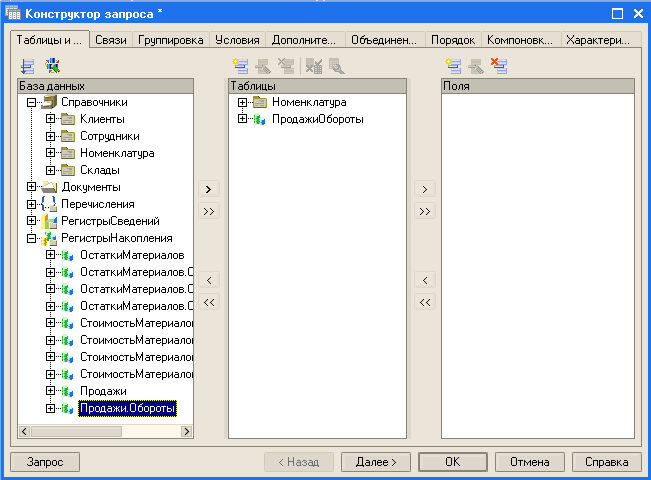Expand Номенклатура in the Таблицы panel
Screen dimensions: 651x480
[x=242, y=103]
